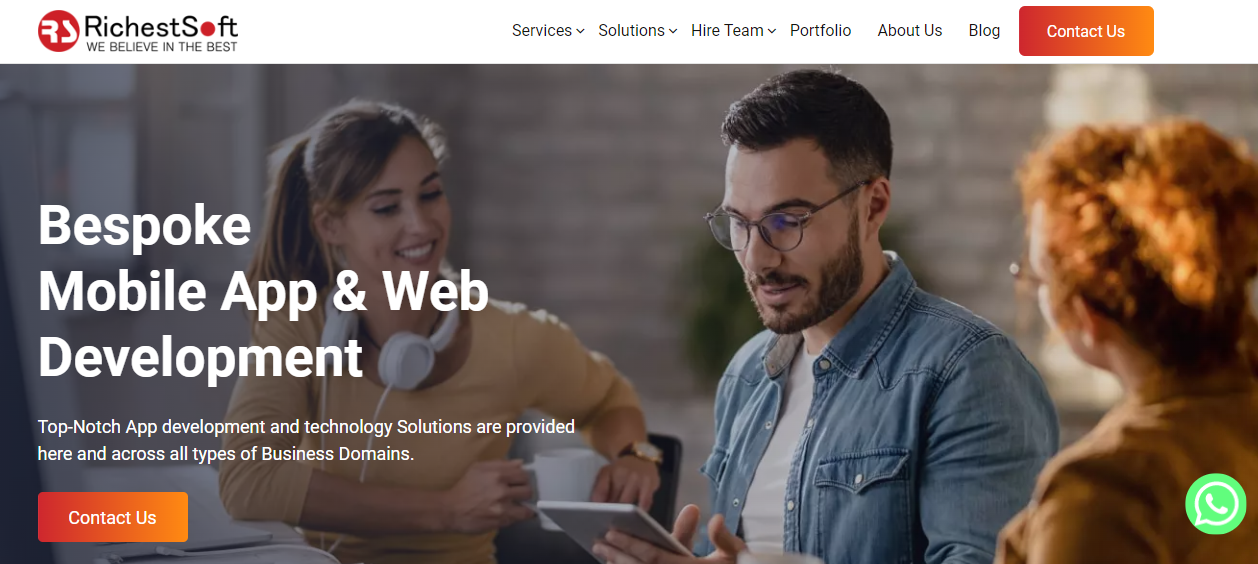Click the header Contact Us gradient button
This screenshot has width=1258, height=564.
tap(1086, 31)
